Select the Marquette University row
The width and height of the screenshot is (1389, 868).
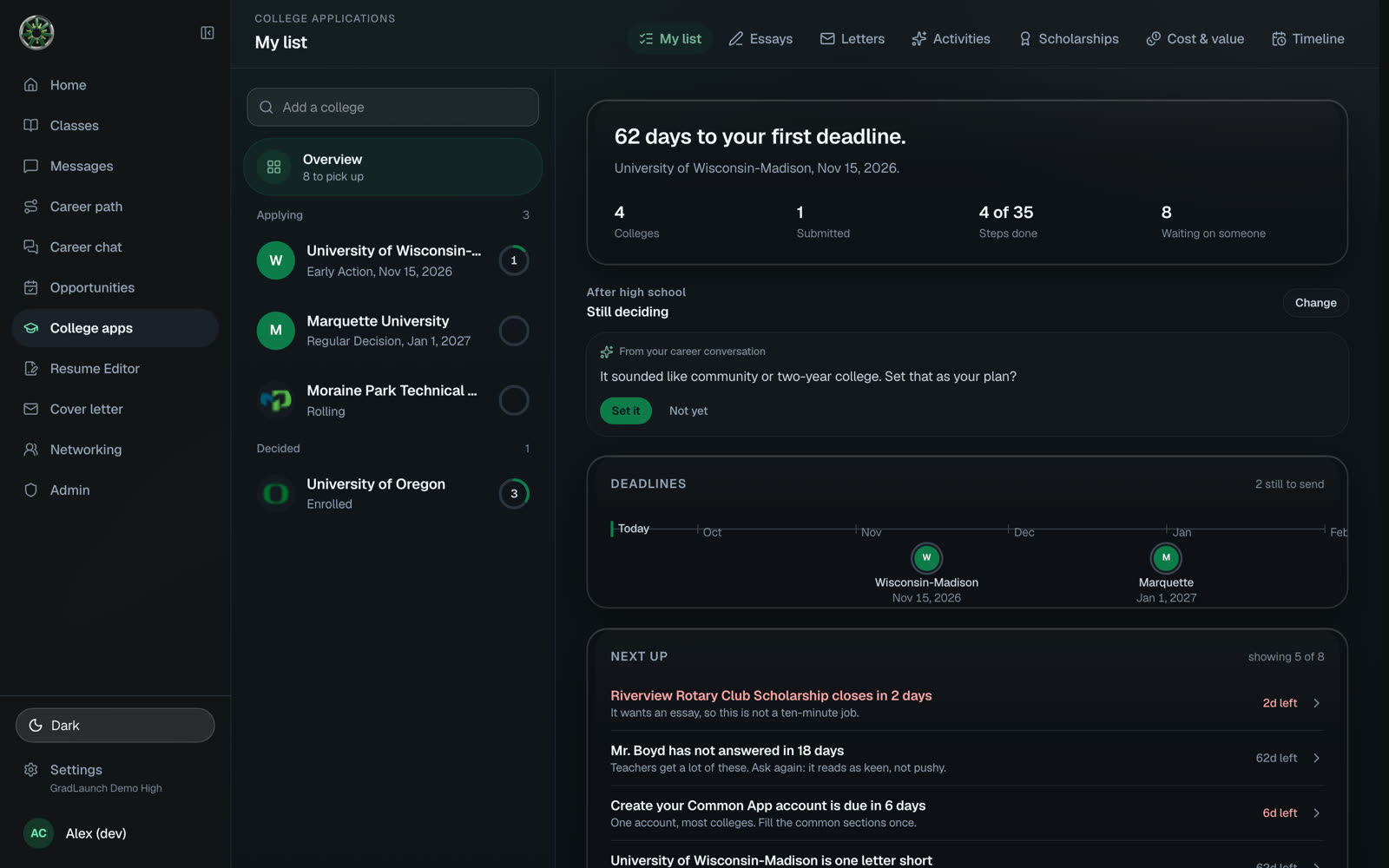(393, 331)
